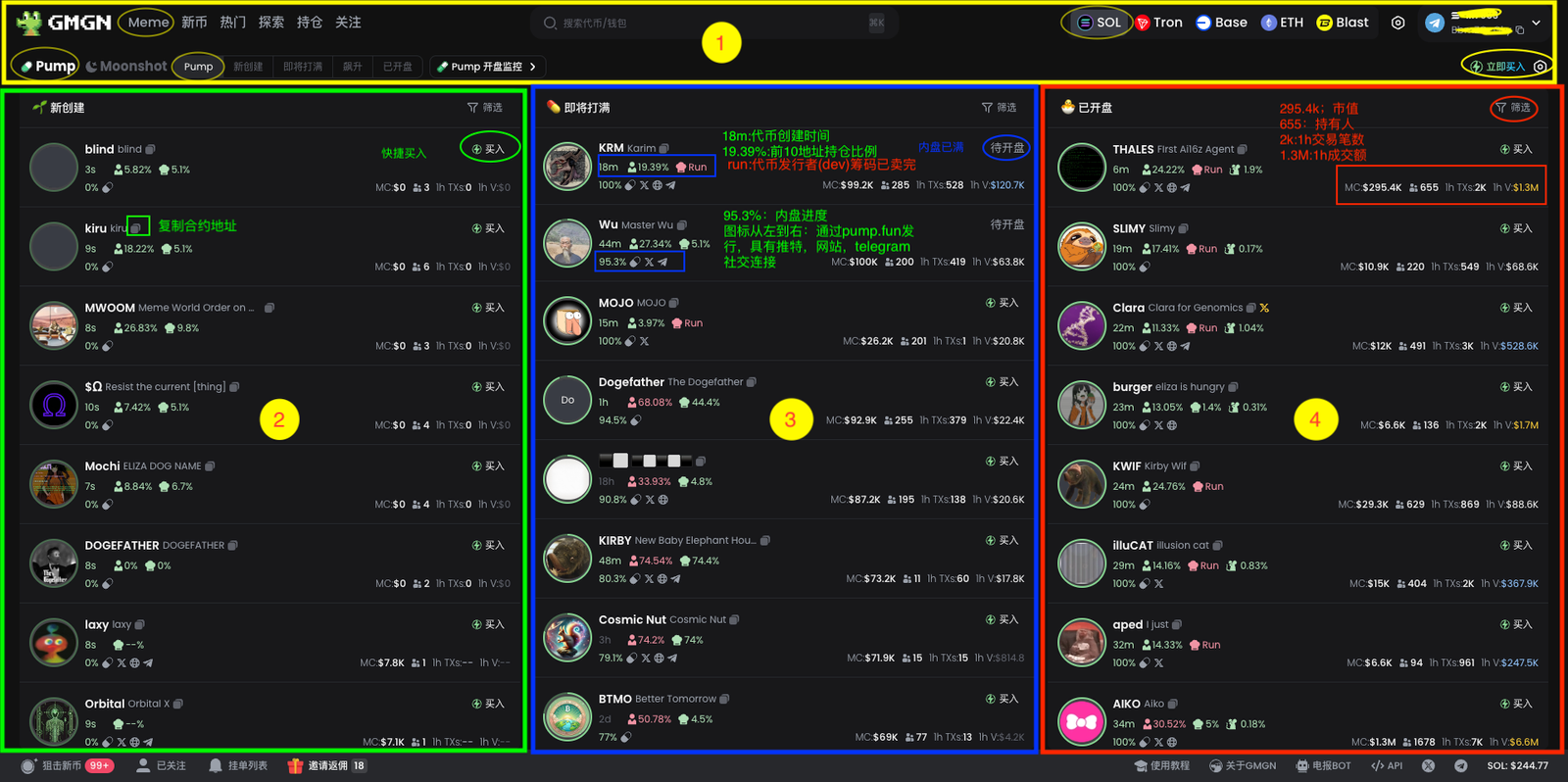Open 筛选 filter in 即将打满 column
Viewport: 1568px width, 782px height.
point(1000,108)
